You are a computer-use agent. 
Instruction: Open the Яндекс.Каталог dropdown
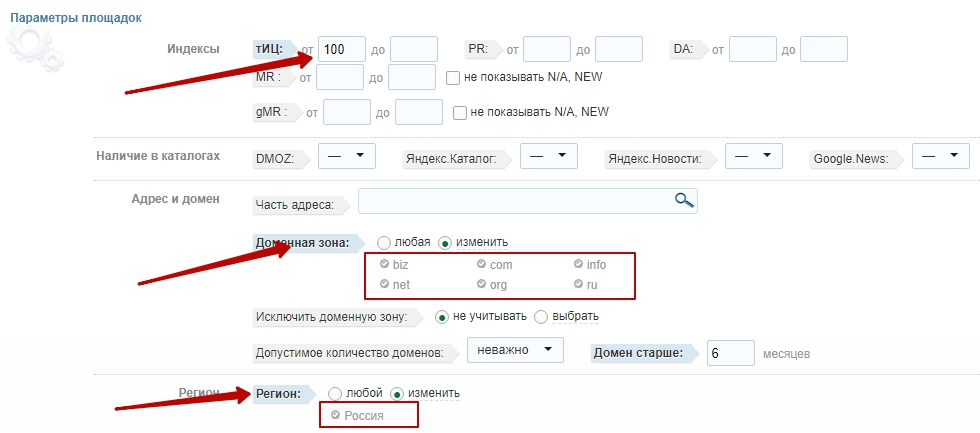click(549, 156)
